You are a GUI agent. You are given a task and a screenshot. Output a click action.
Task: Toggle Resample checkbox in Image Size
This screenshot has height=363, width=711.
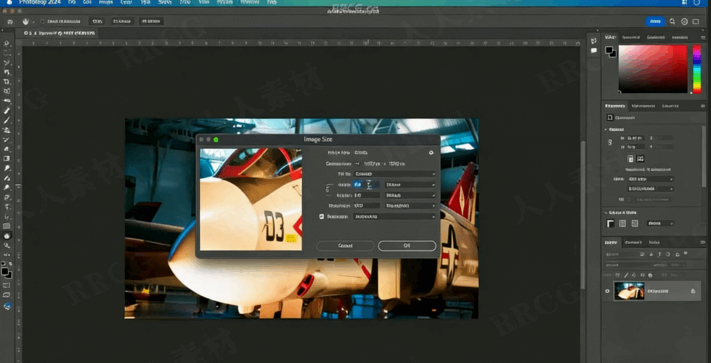[321, 217]
